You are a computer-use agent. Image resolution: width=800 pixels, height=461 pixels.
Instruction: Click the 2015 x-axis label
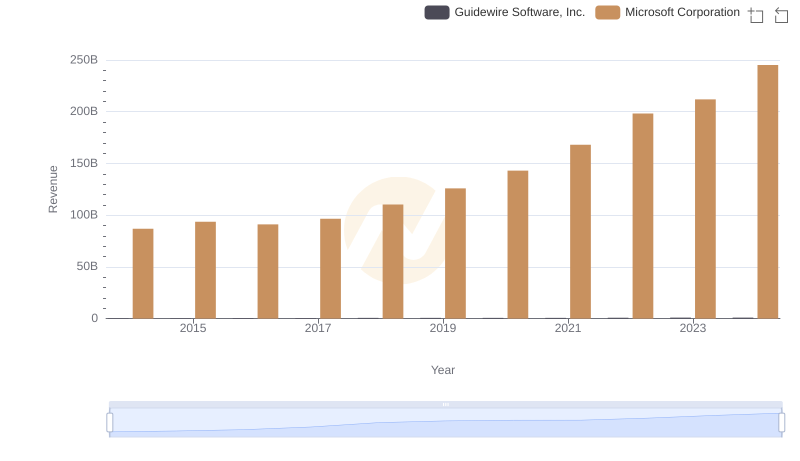[193, 328]
